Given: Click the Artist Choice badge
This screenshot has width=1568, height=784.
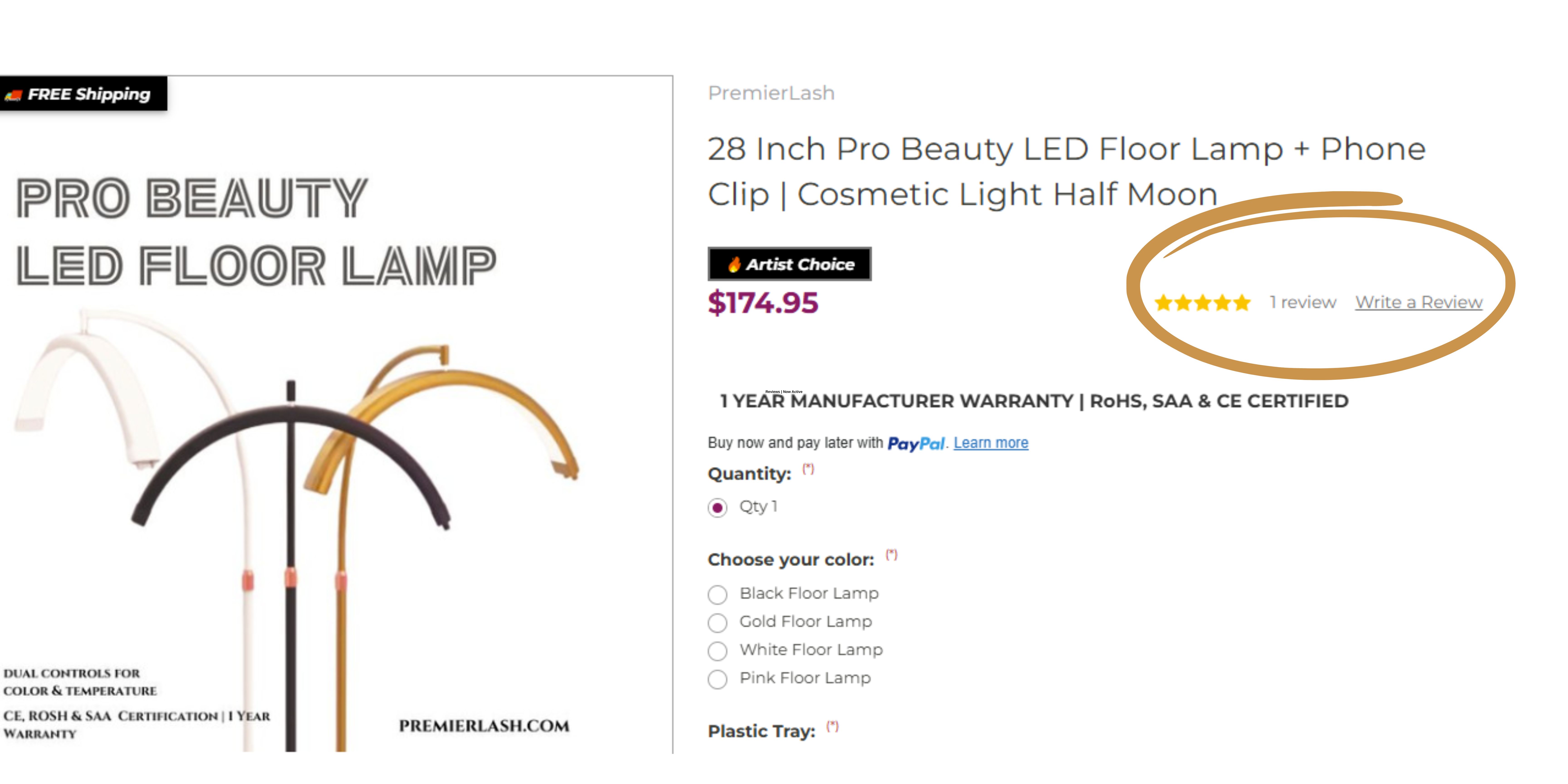Looking at the screenshot, I should pyautogui.click(x=789, y=264).
